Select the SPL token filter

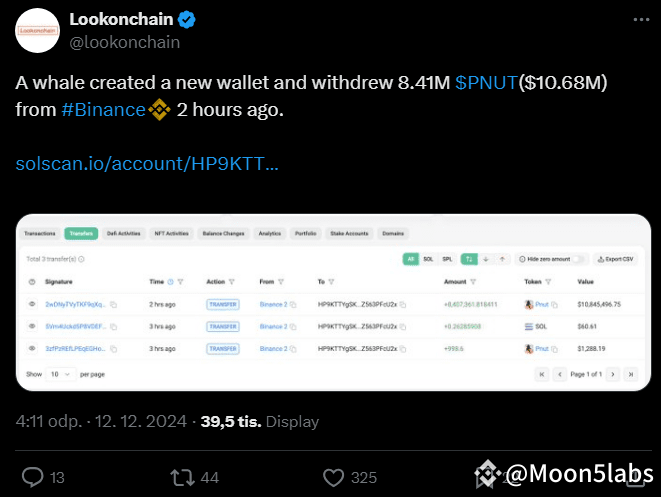click(449, 258)
